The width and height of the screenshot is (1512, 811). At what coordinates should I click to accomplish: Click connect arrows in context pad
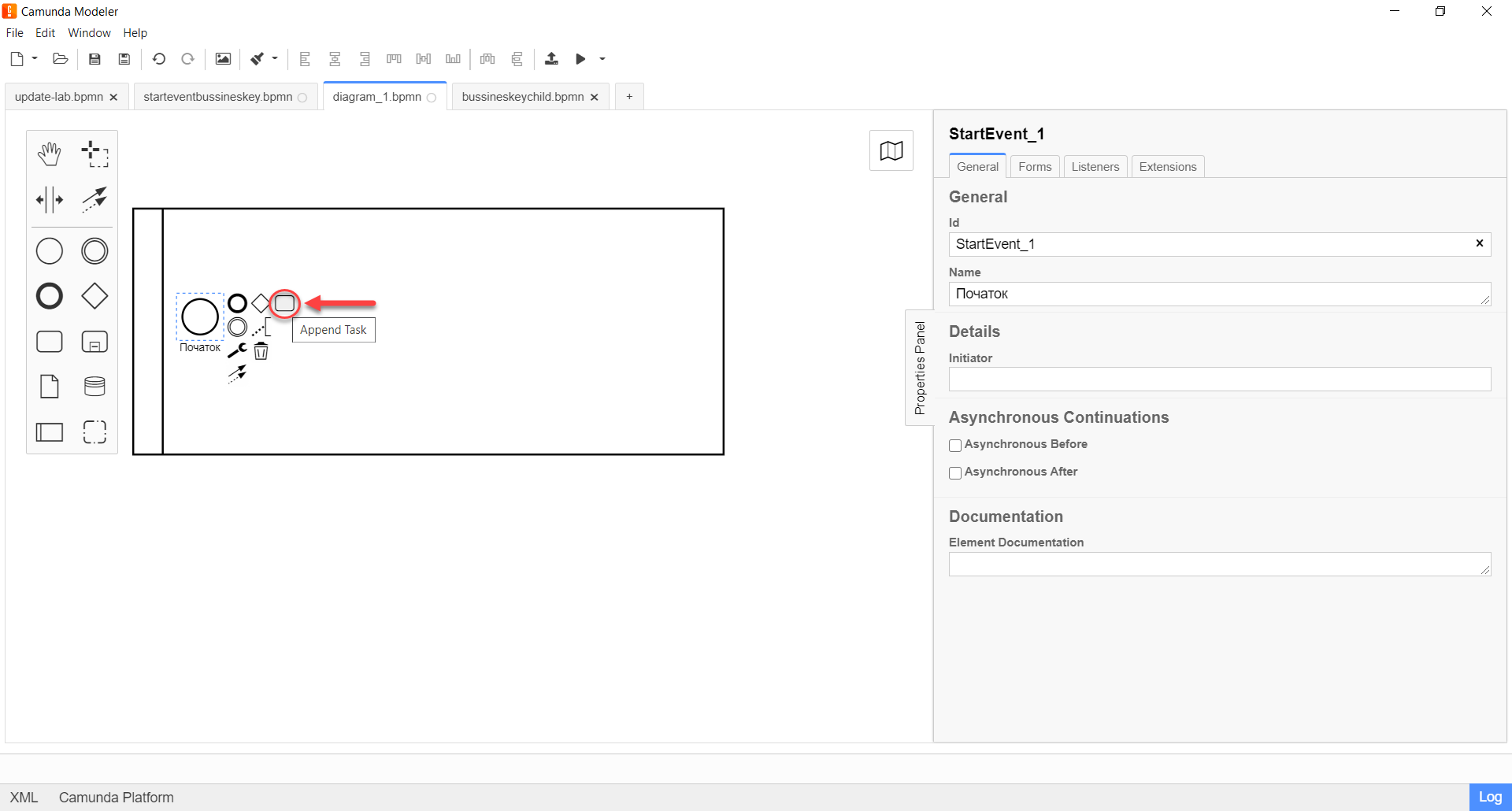pyautogui.click(x=237, y=374)
